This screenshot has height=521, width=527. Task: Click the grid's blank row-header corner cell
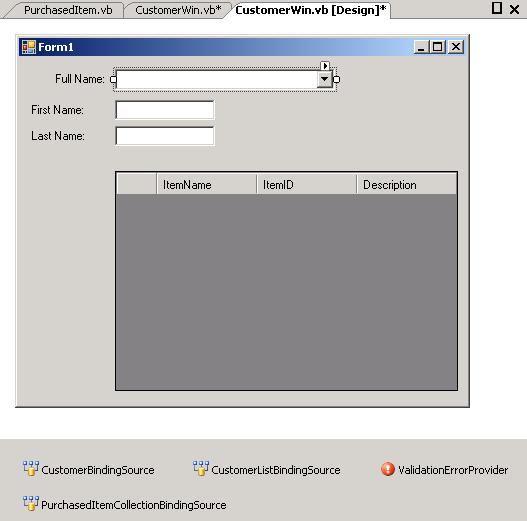[136, 184]
